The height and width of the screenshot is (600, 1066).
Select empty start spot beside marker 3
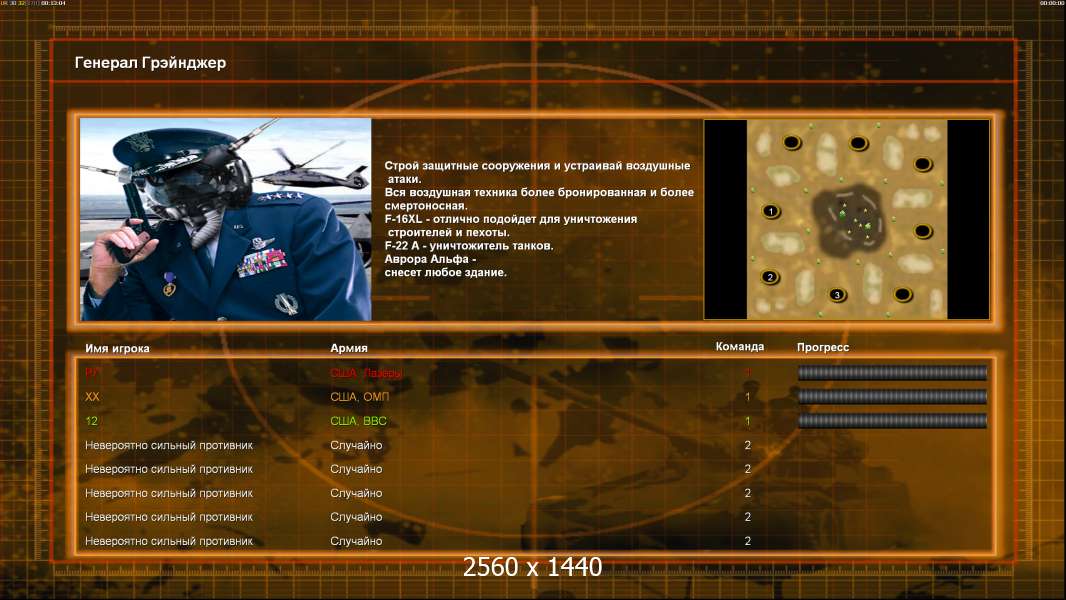[902, 294]
